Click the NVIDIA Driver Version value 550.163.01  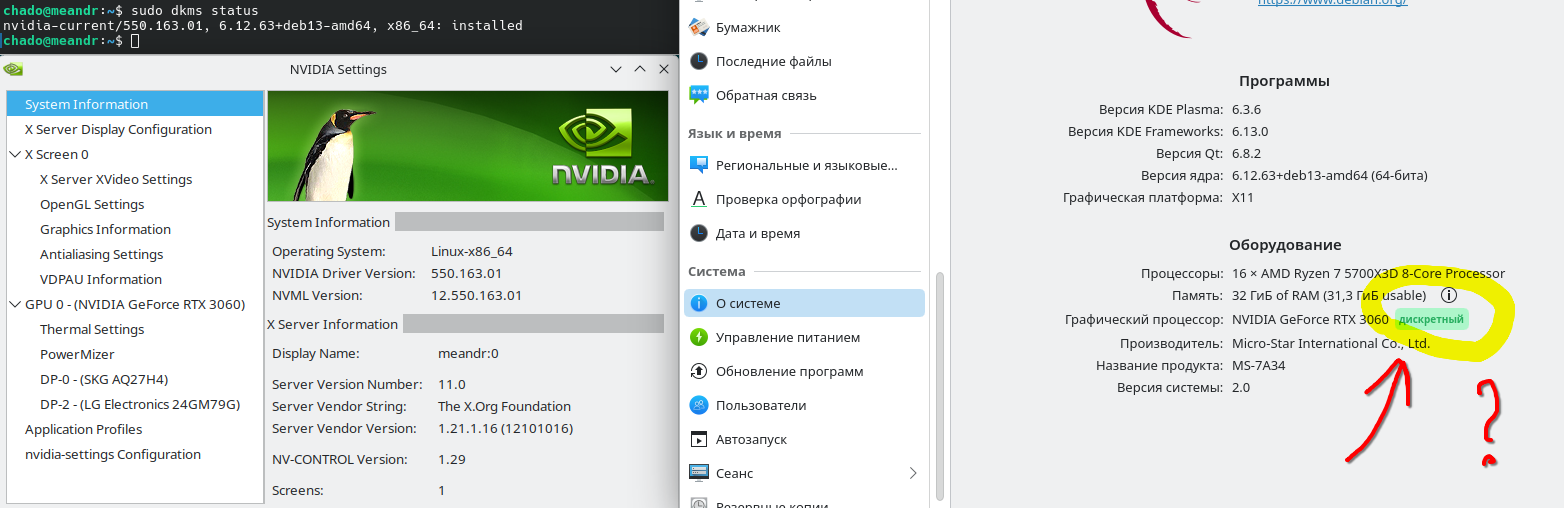pyautogui.click(x=466, y=273)
